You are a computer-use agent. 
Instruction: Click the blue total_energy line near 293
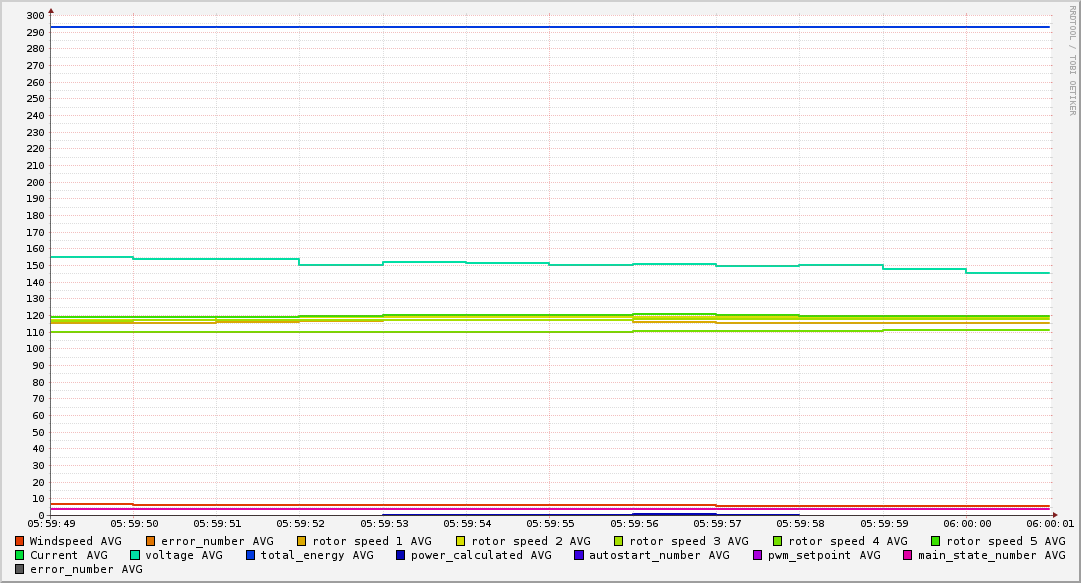click(550, 27)
